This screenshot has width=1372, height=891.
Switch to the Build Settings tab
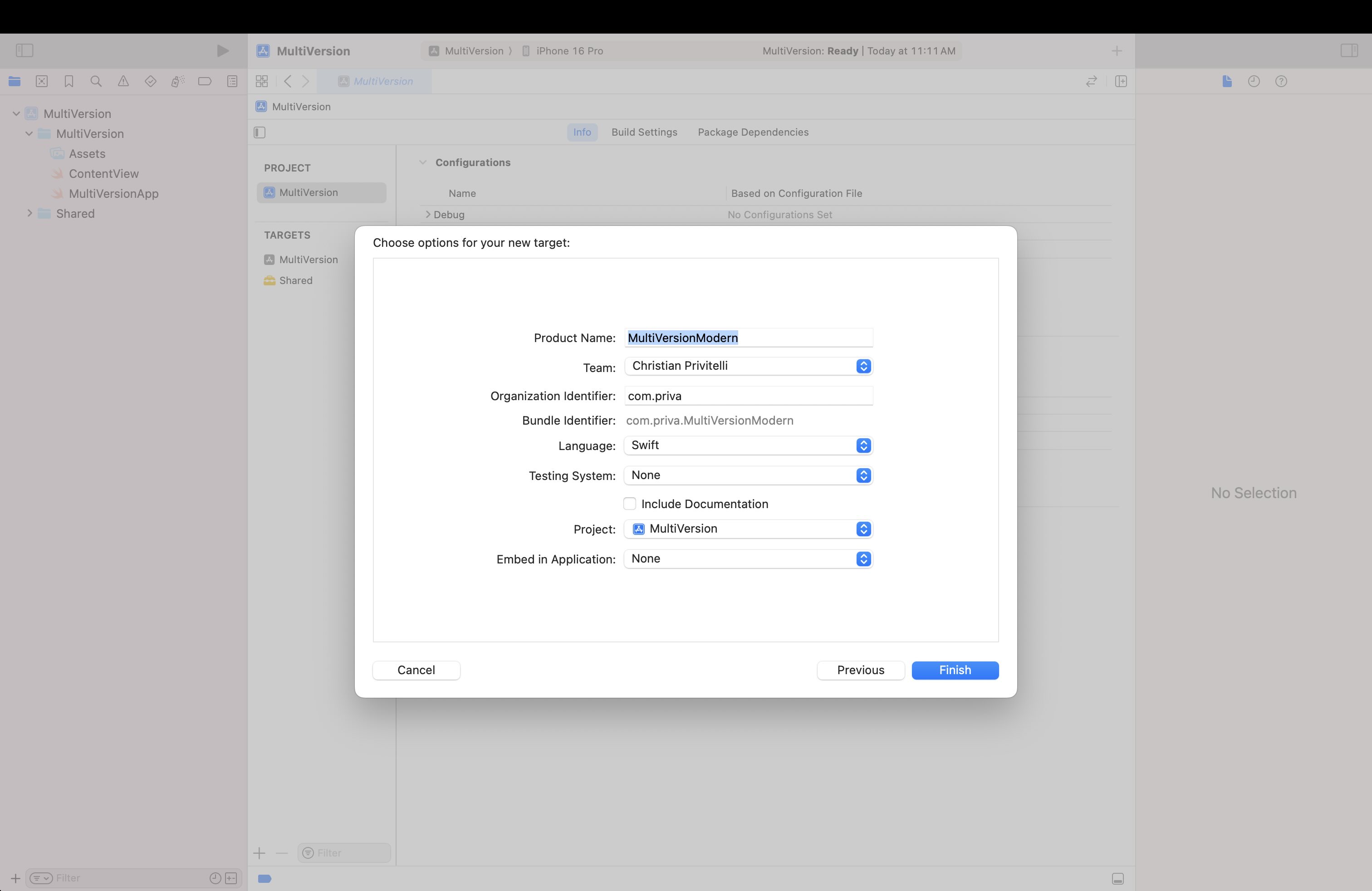pyautogui.click(x=644, y=132)
